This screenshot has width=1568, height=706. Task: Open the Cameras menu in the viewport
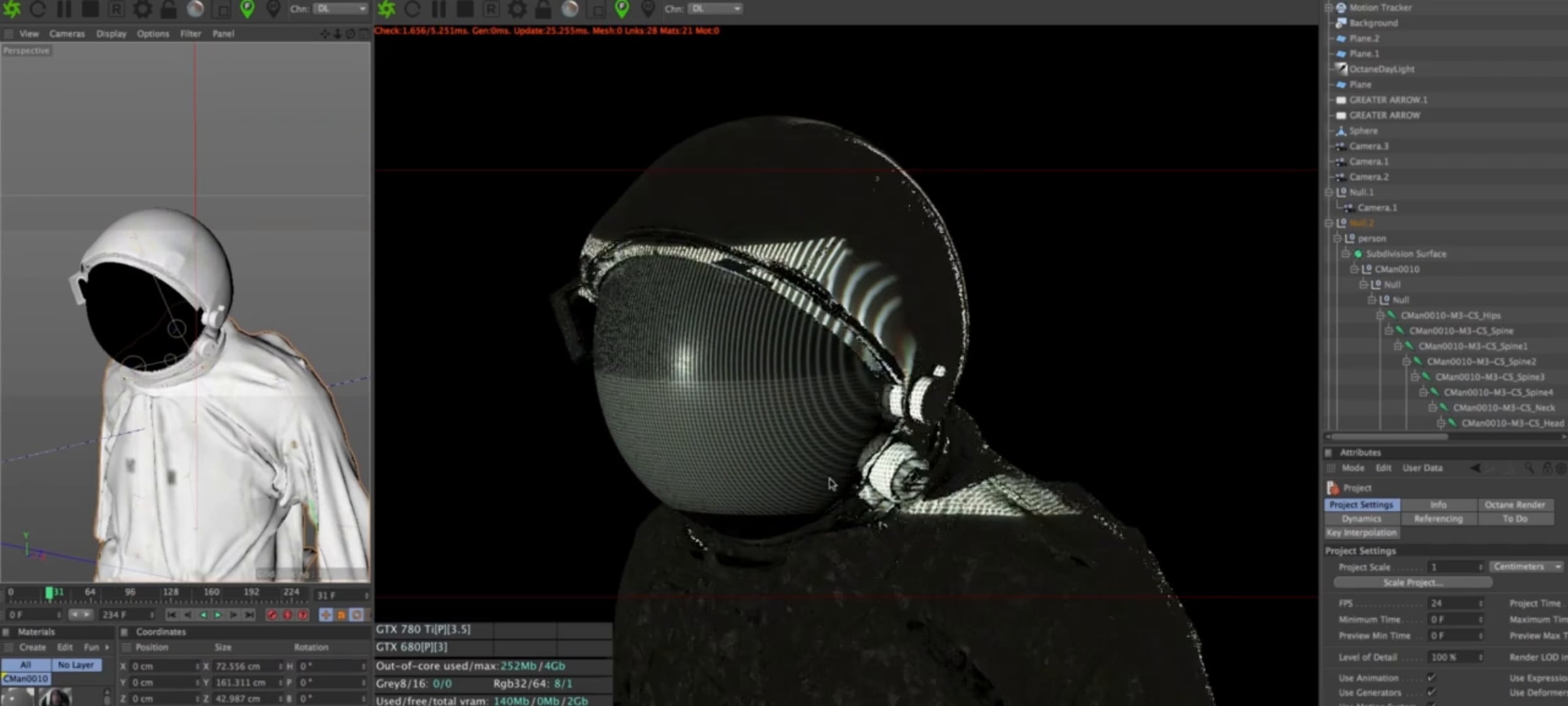pyautogui.click(x=67, y=33)
